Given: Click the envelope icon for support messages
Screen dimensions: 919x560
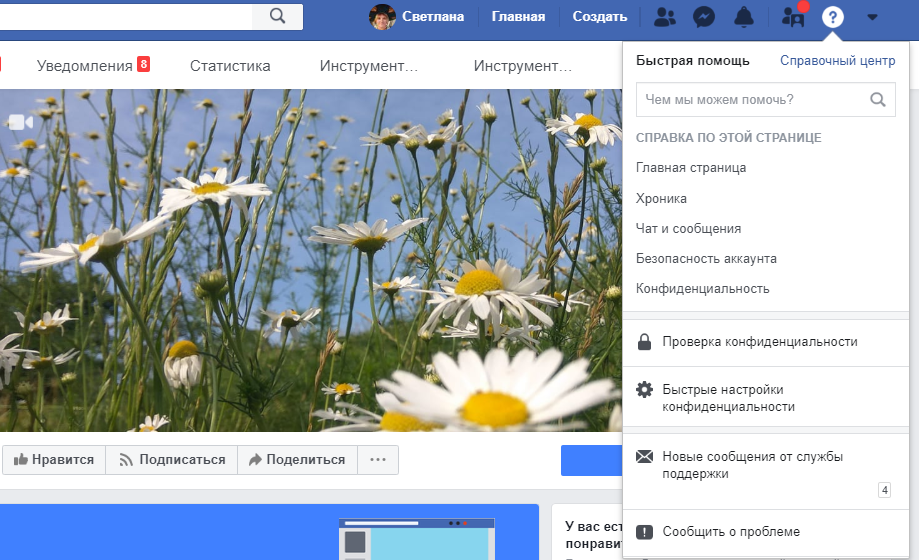Looking at the screenshot, I should pos(644,456).
